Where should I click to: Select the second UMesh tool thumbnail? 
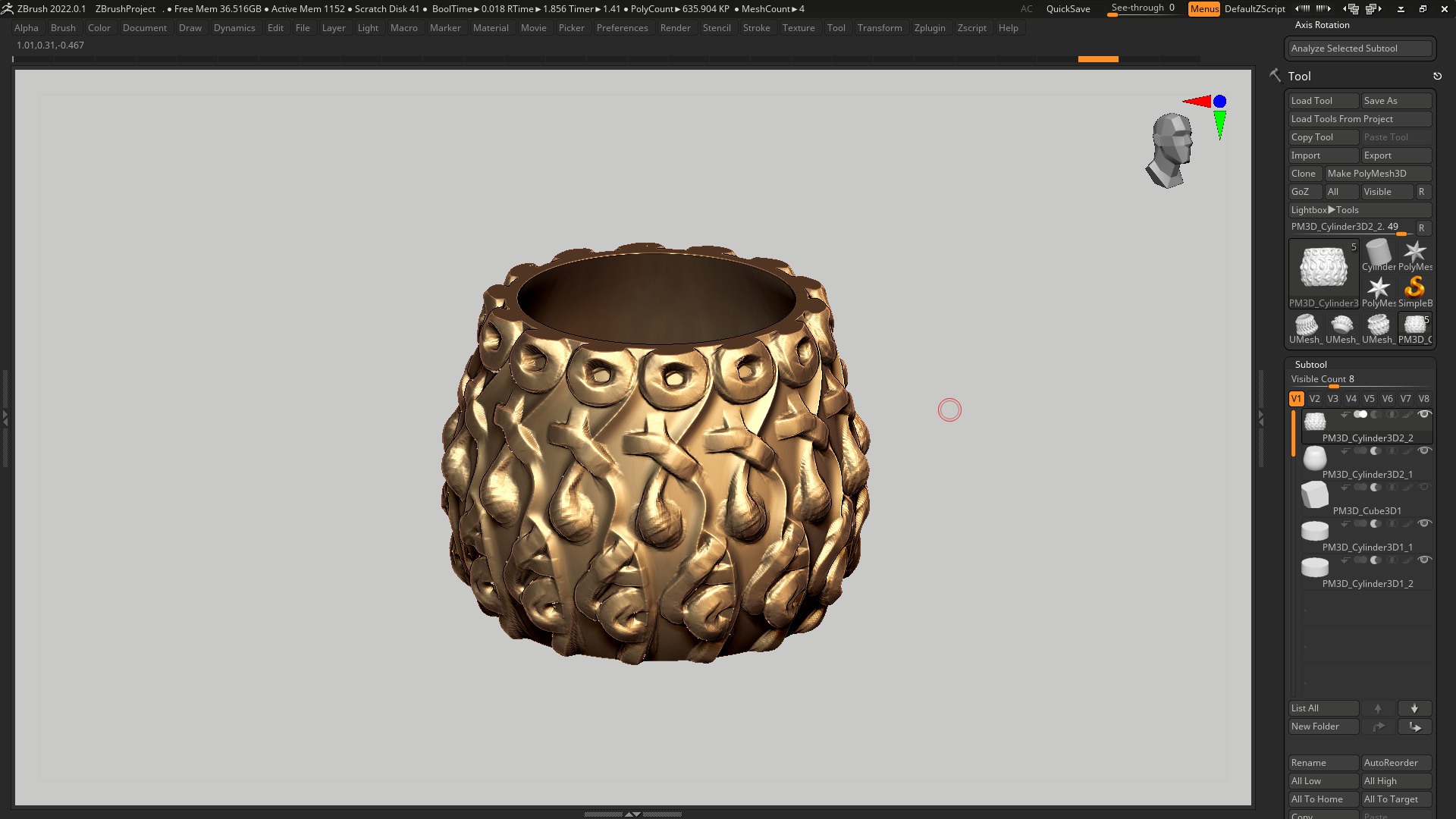pyautogui.click(x=1342, y=328)
